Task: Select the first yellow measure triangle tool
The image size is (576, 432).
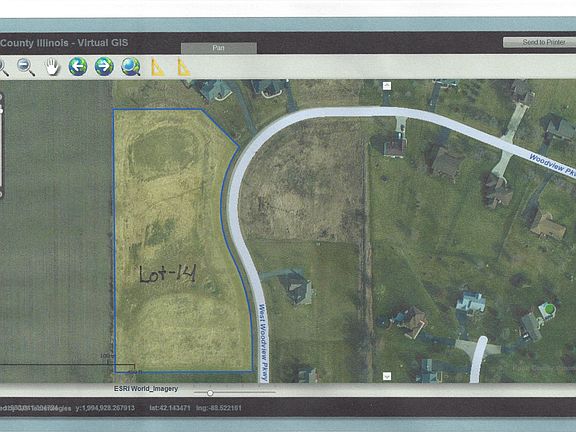Action: tap(158, 67)
